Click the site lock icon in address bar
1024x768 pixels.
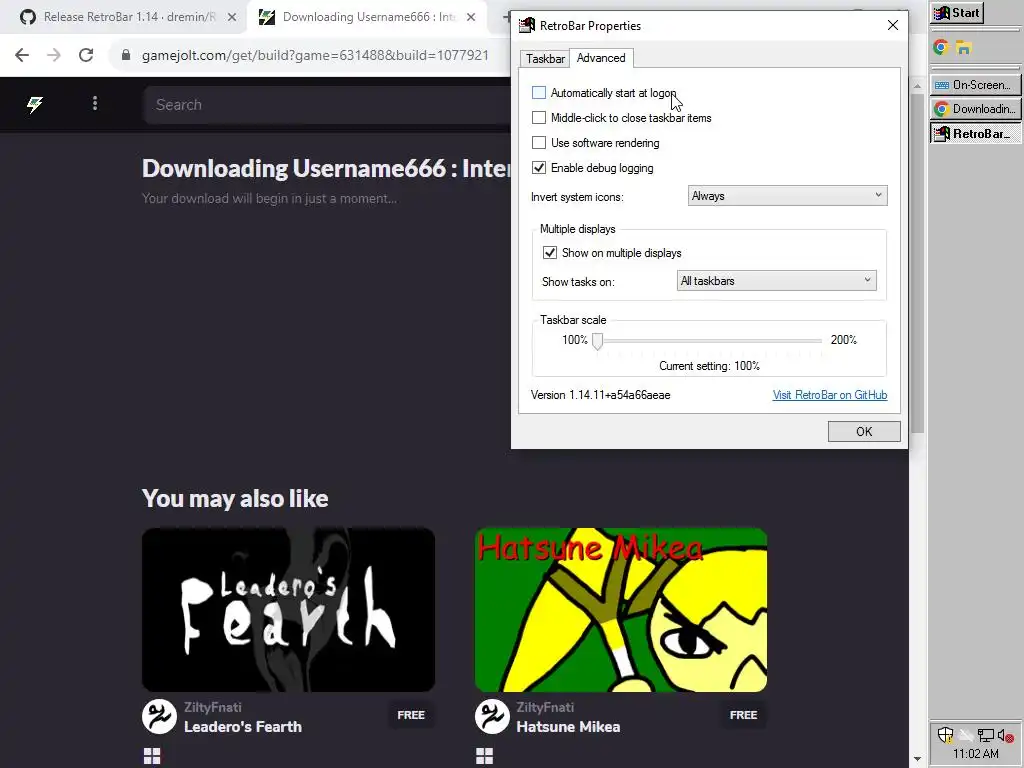(126, 55)
